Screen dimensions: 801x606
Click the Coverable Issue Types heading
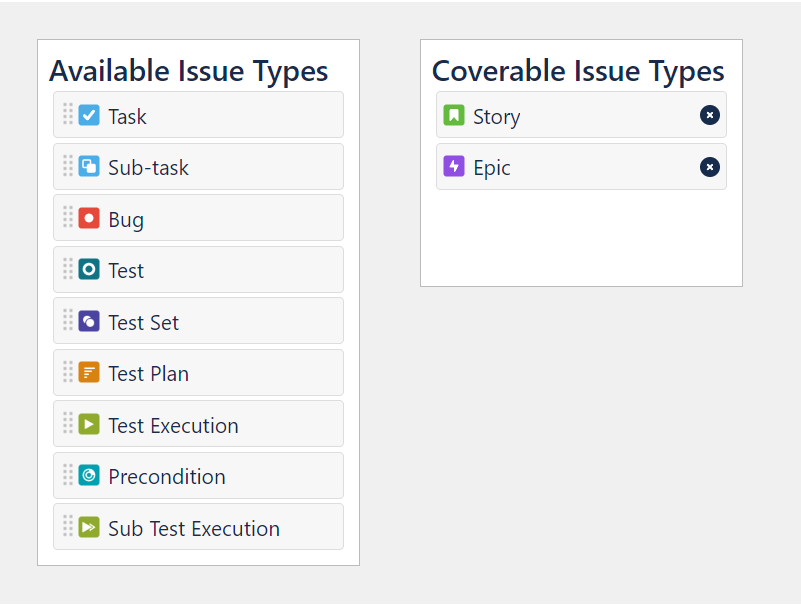tap(578, 71)
